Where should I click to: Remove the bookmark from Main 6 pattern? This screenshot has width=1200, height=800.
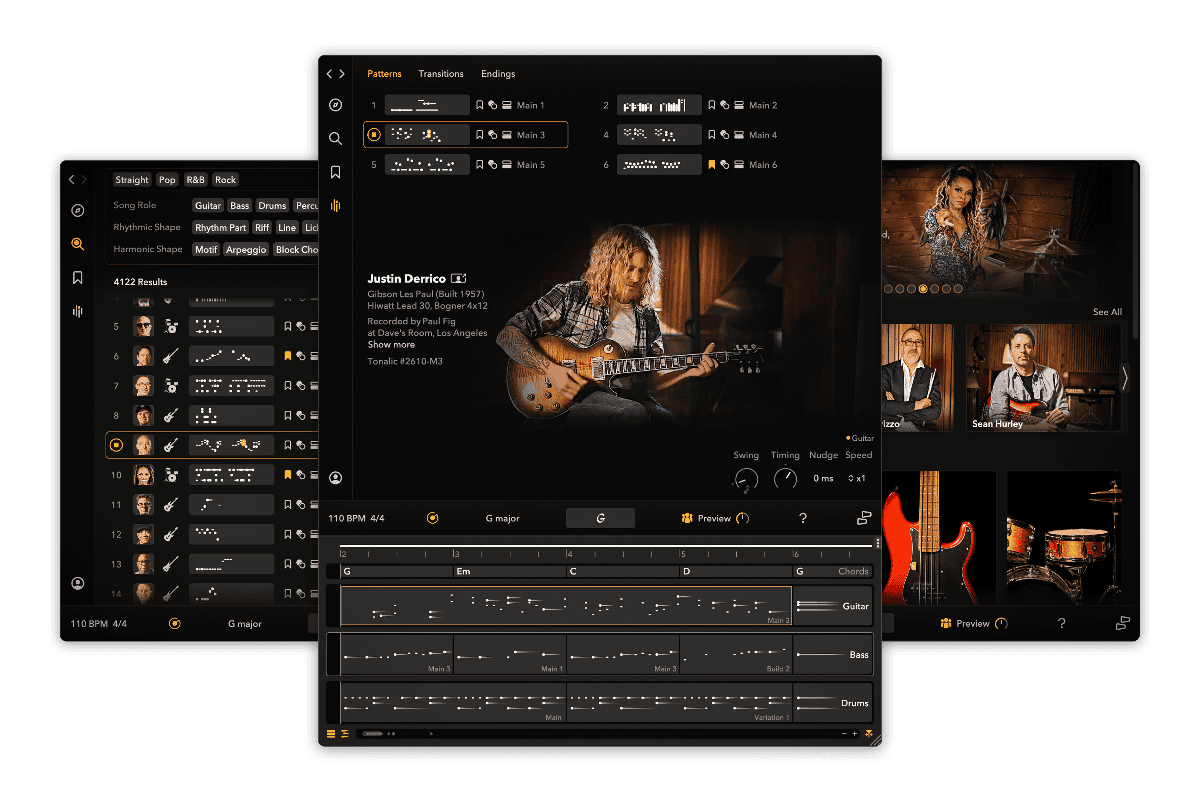(x=712, y=165)
